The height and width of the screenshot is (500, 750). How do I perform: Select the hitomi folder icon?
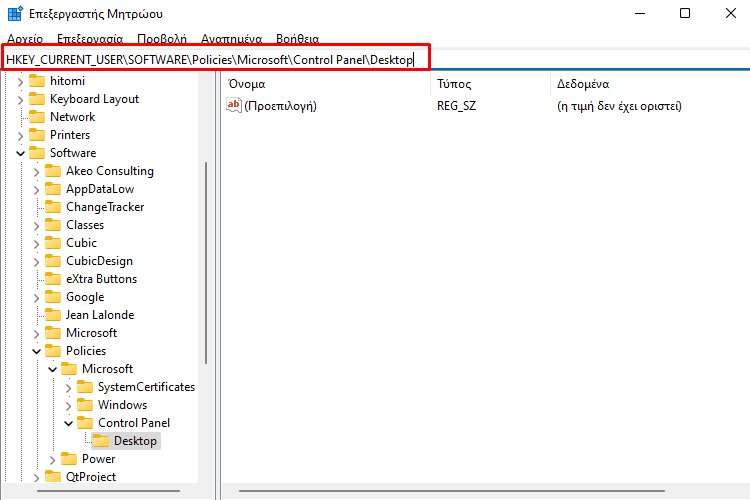tap(37, 81)
